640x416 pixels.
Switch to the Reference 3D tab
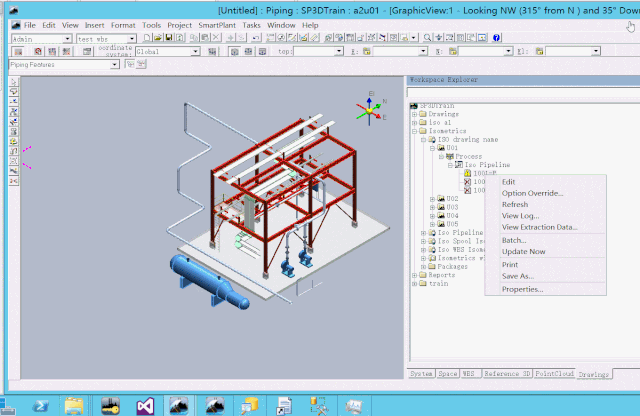point(507,374)
